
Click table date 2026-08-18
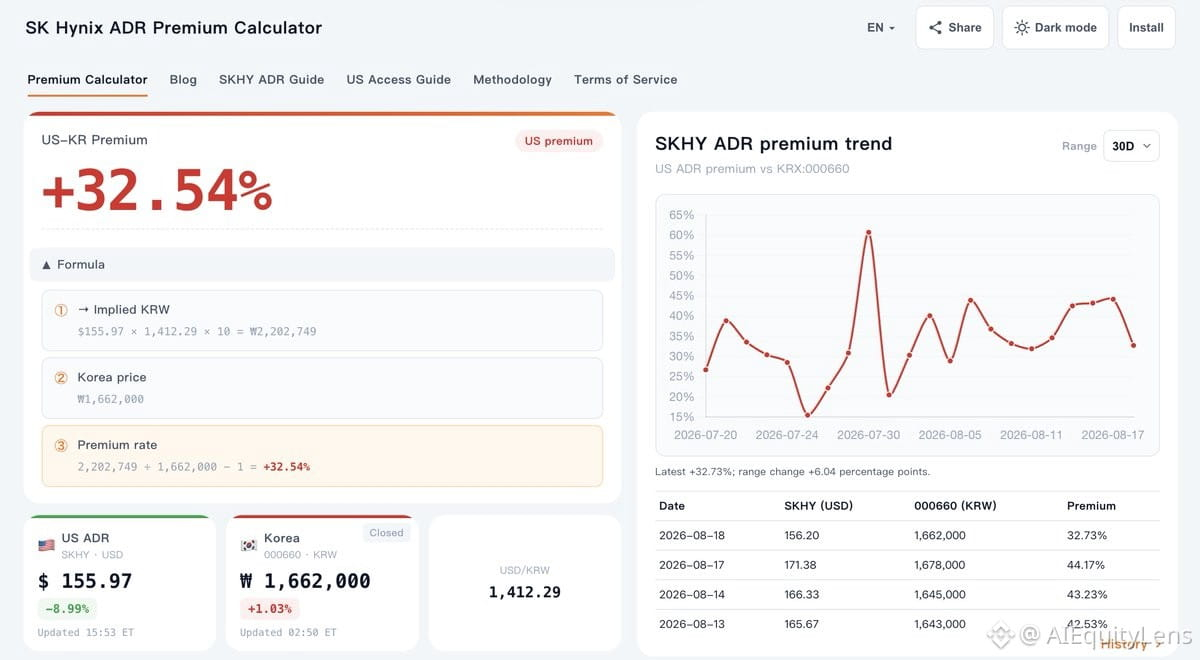692,536
